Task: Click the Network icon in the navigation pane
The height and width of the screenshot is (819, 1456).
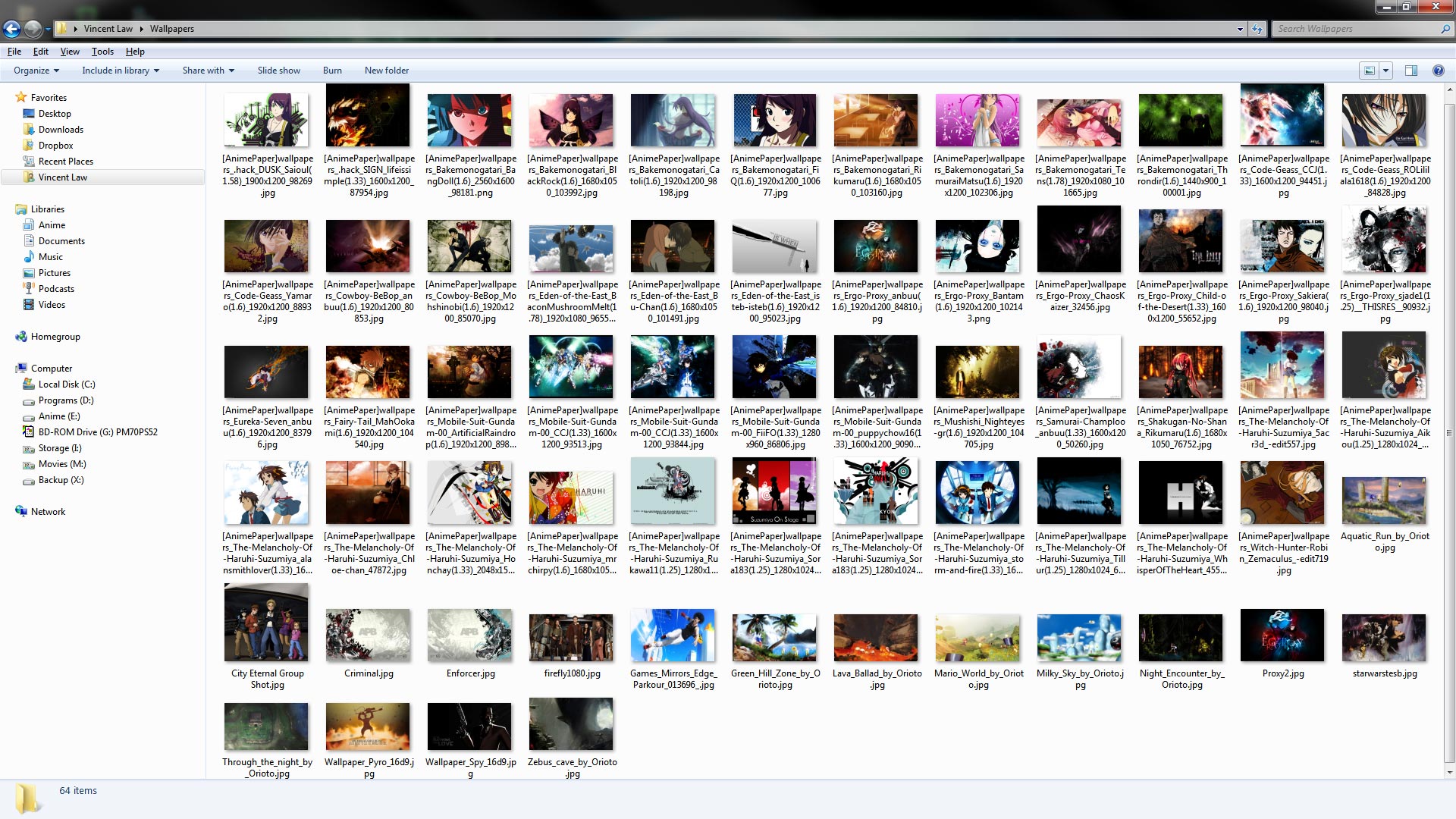Action: [x=21, y=512]
